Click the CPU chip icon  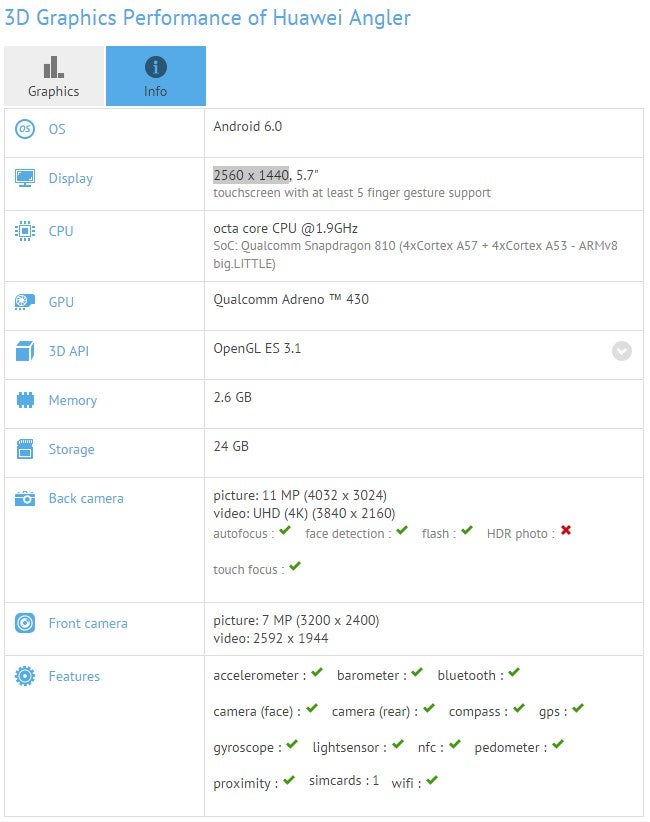point(25,231)
